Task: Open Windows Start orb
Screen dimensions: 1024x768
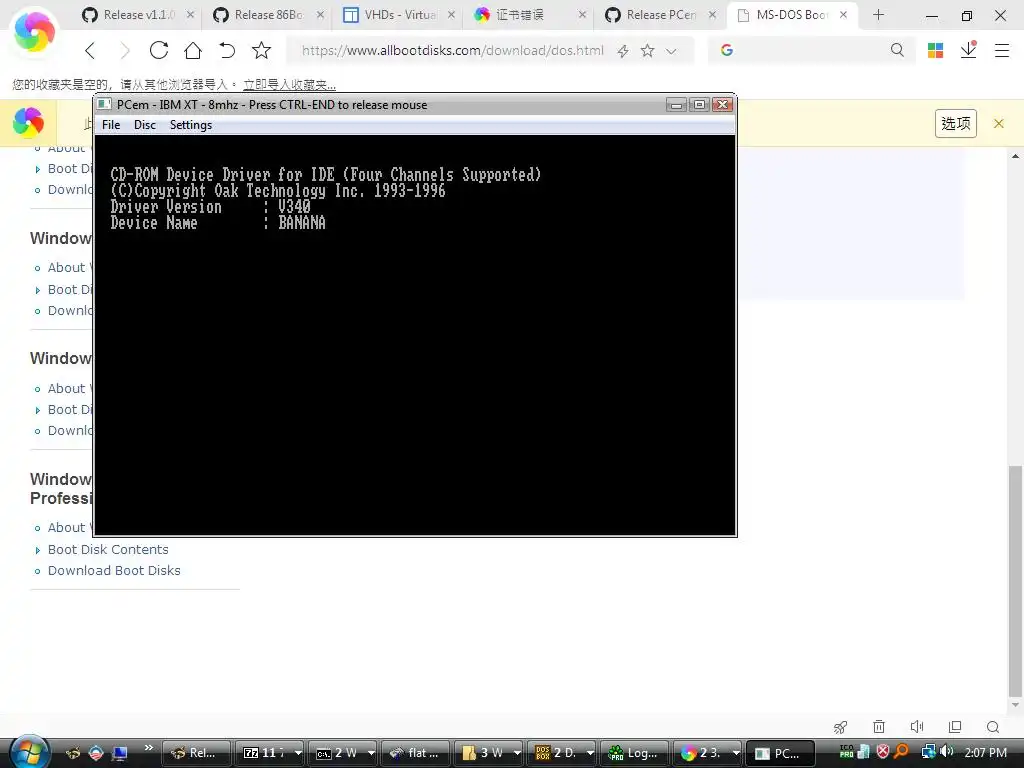Action: click(29, 752)
